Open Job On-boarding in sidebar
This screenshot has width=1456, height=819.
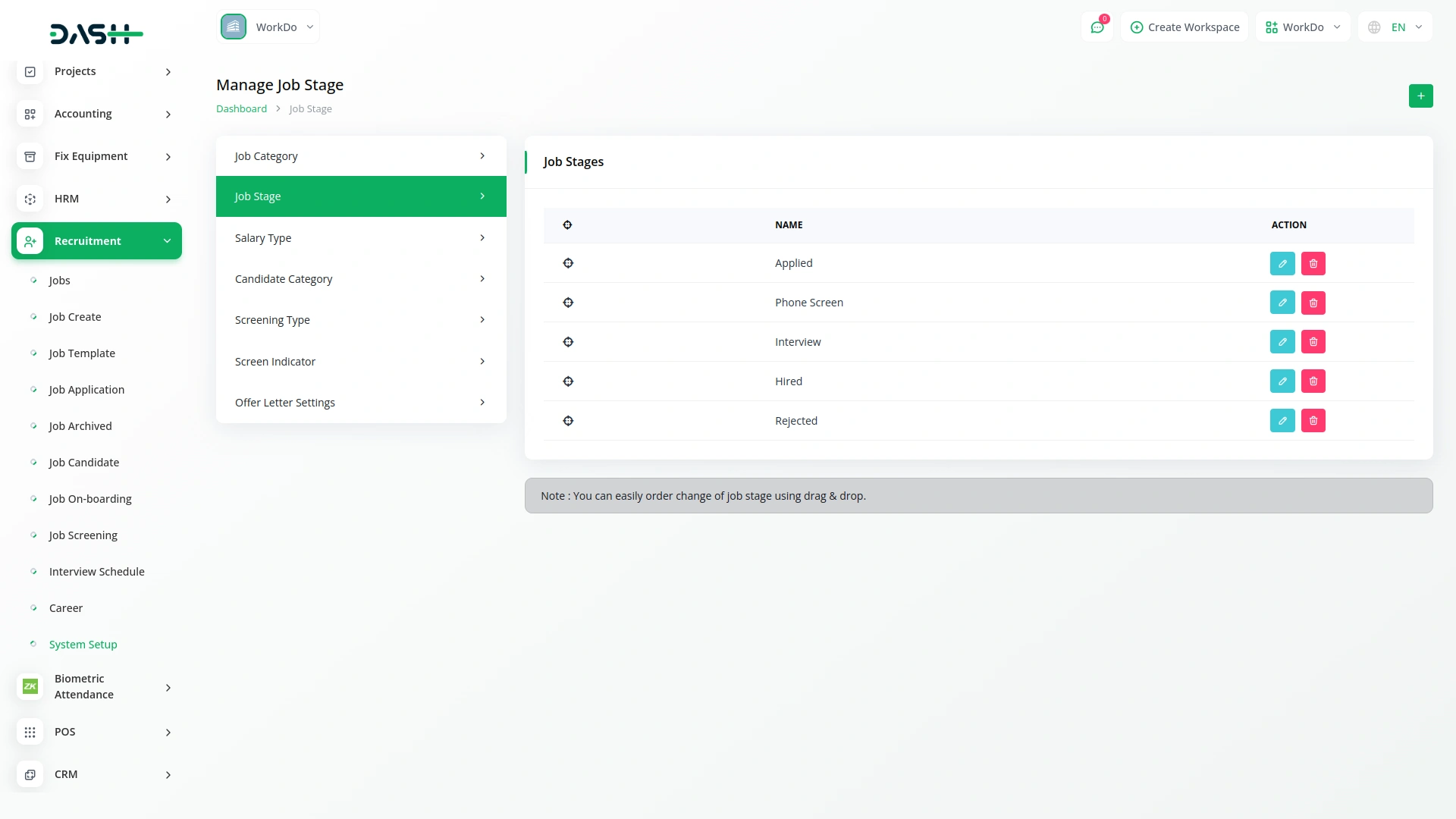[x=90, y=499]
